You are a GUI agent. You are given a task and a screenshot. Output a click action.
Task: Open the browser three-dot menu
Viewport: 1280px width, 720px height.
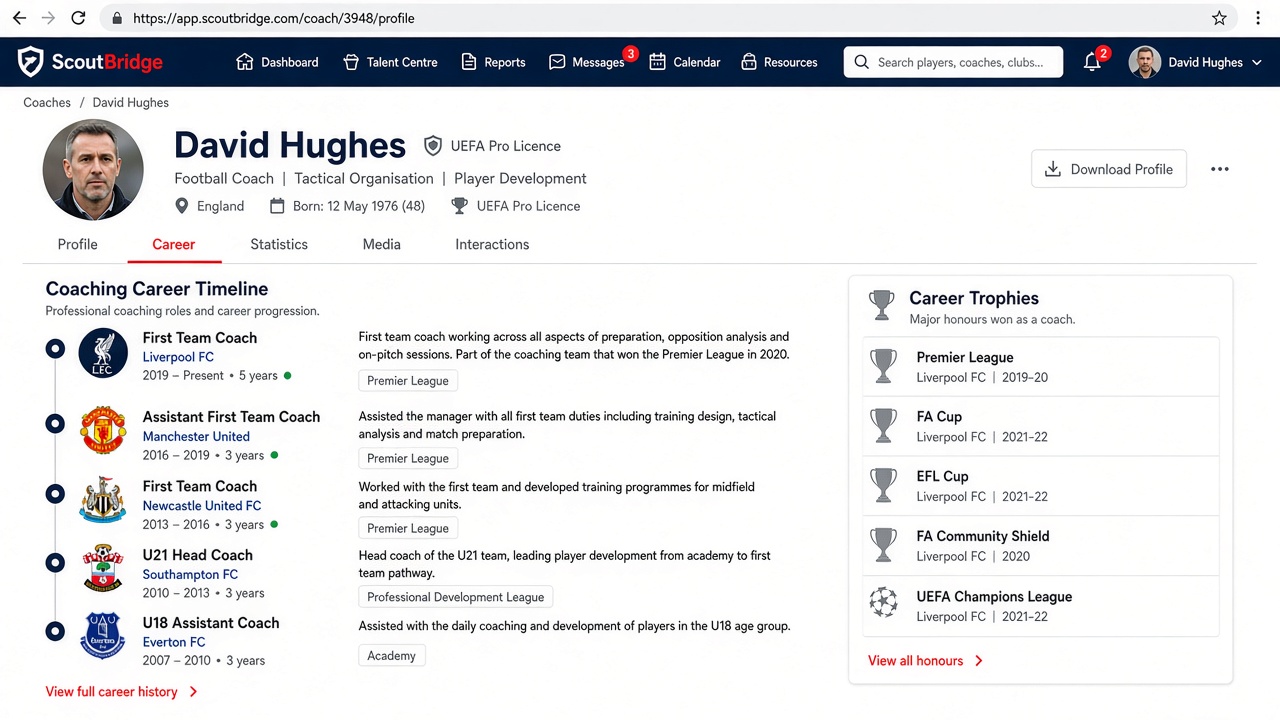pos(1258,18)
